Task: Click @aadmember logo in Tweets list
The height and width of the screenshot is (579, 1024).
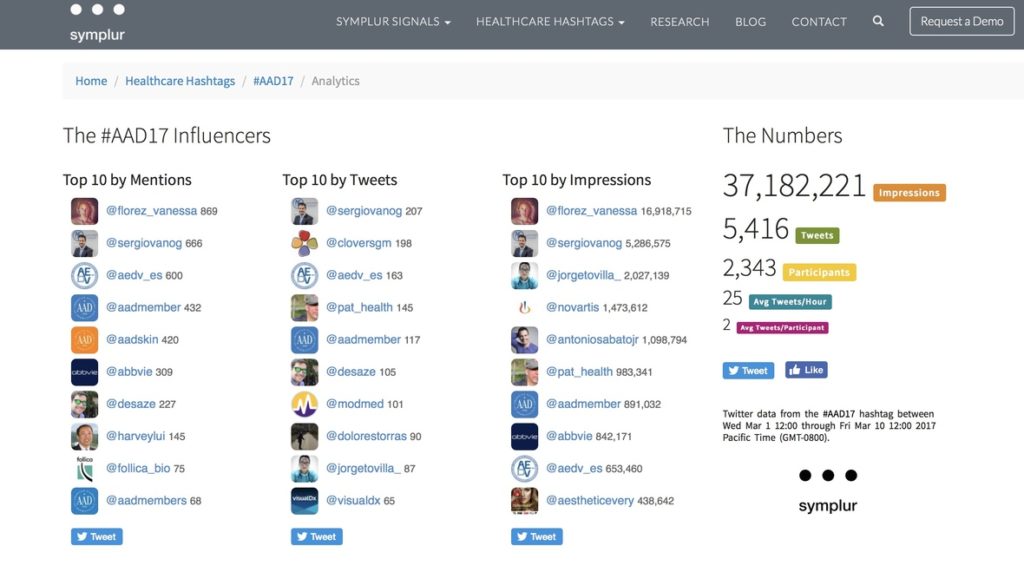Action: point(304,339)
